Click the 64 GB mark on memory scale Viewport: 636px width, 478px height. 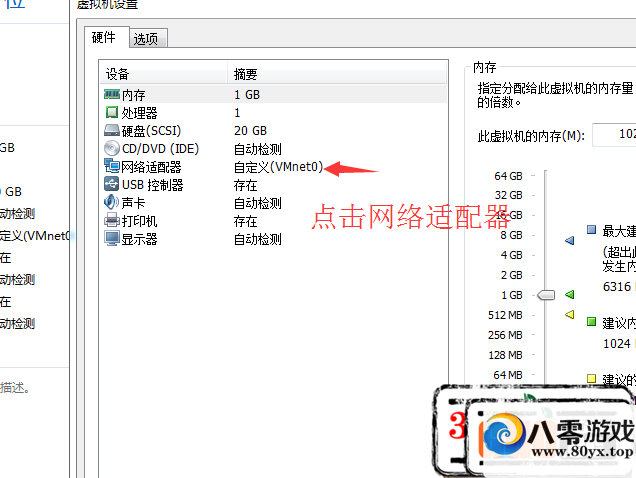tap(508, 176)
